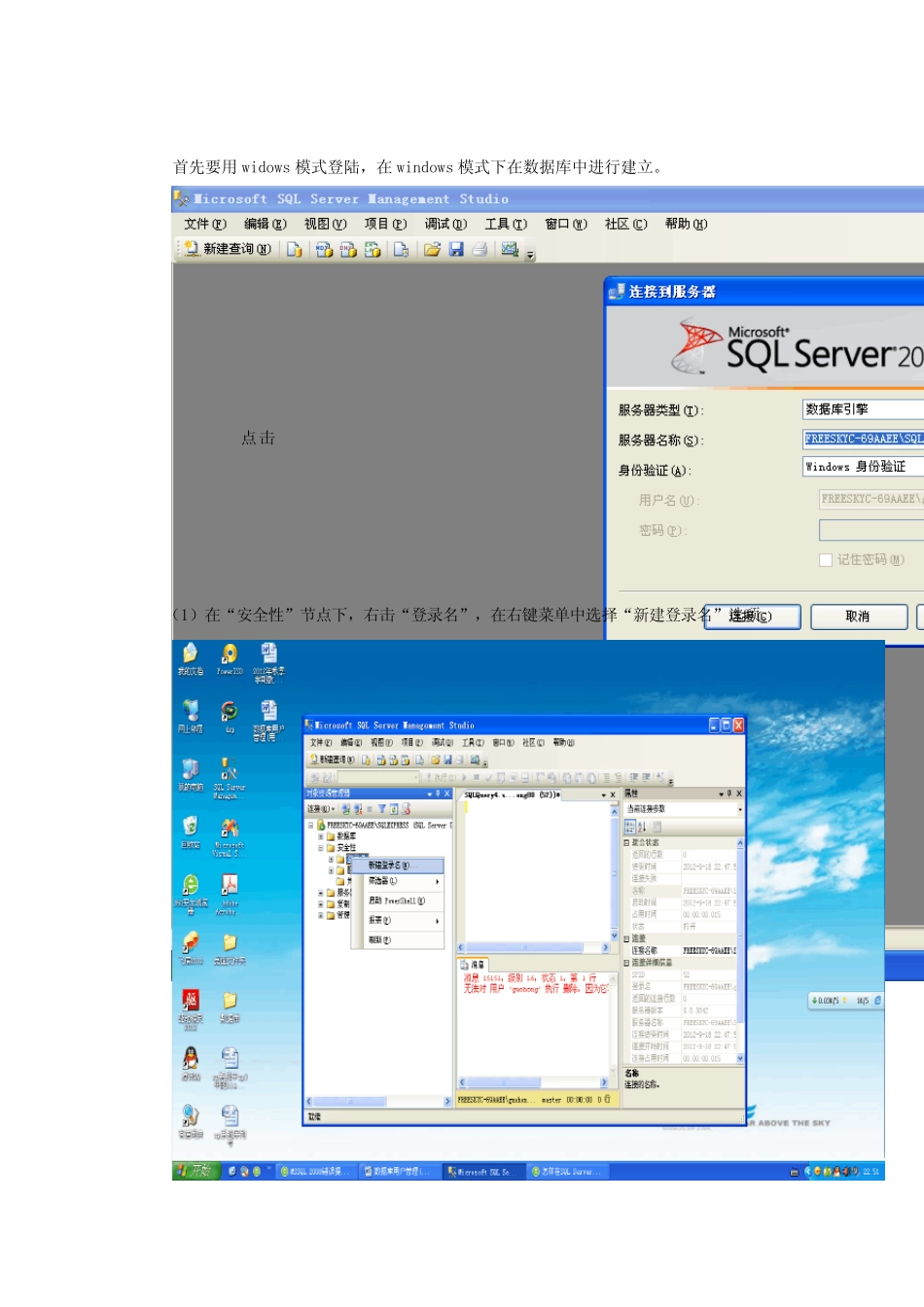The height and width of the screenshot is (1307, 924).
Task: Click the Windows 开始 (Start) button
Action: click(x=194, y=1171)
